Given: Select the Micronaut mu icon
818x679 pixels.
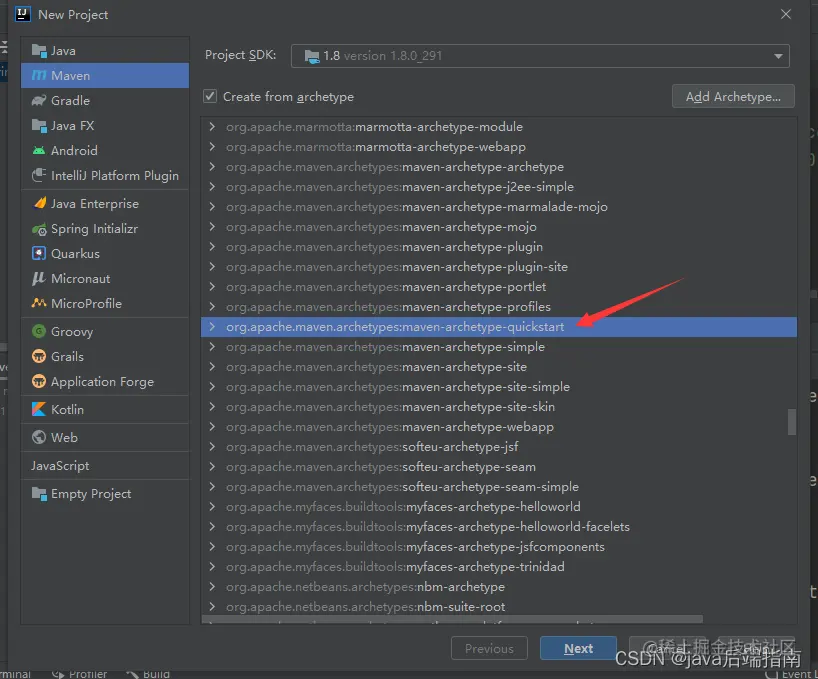Looking at the screenshot, I should click(x=39, y=278).
